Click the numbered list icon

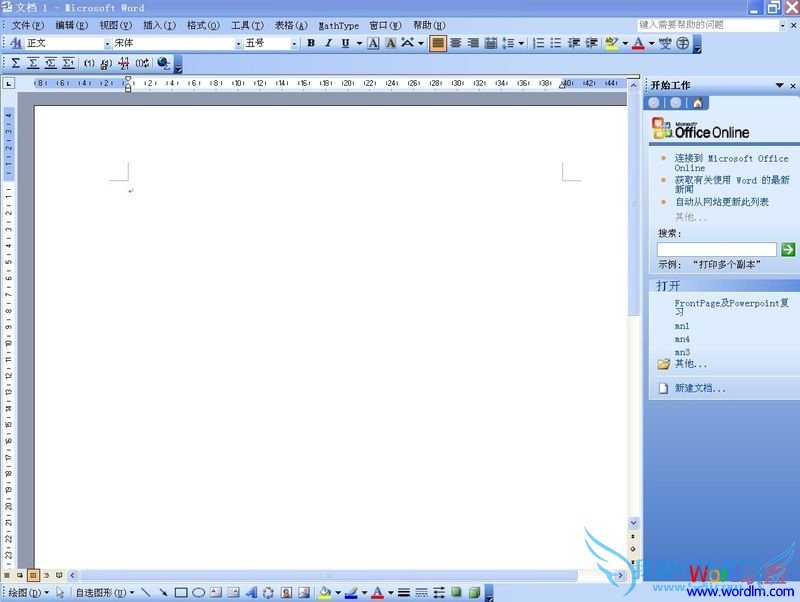[538, 43]
